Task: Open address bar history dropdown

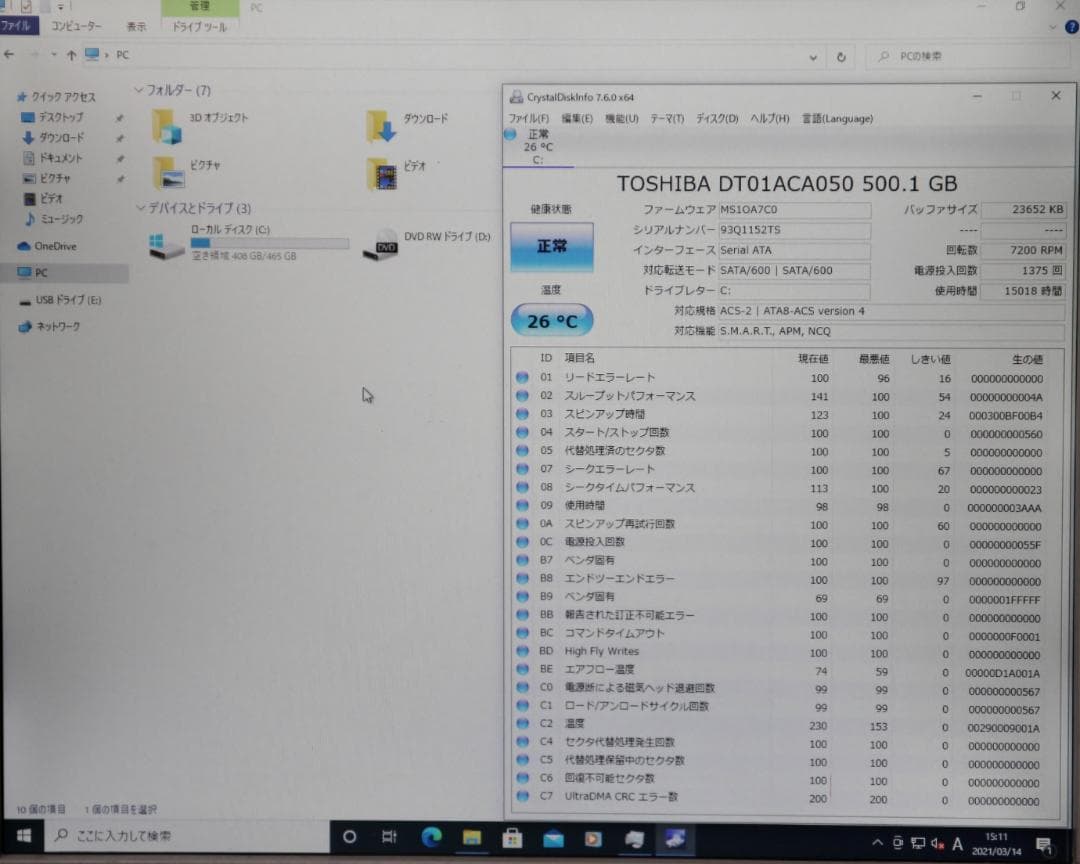Action: coord(813,57)
